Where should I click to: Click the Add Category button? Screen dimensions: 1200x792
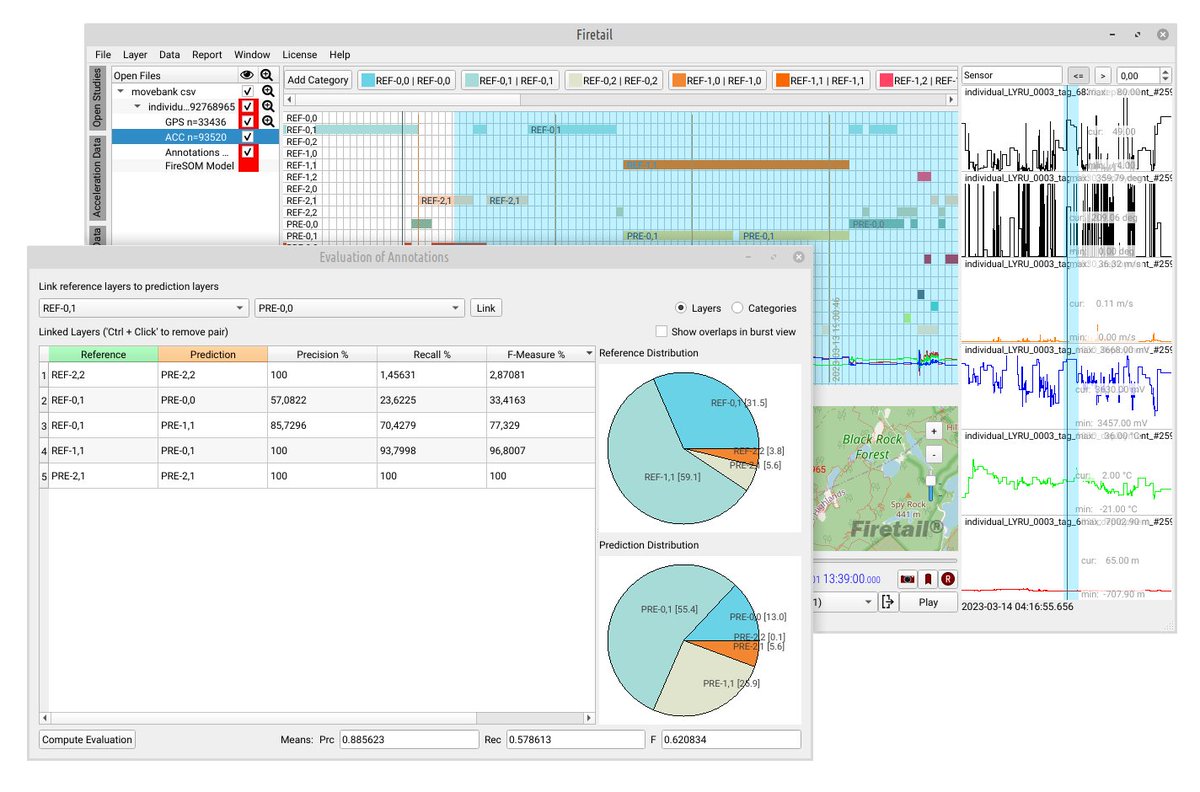tap(318, 80)
